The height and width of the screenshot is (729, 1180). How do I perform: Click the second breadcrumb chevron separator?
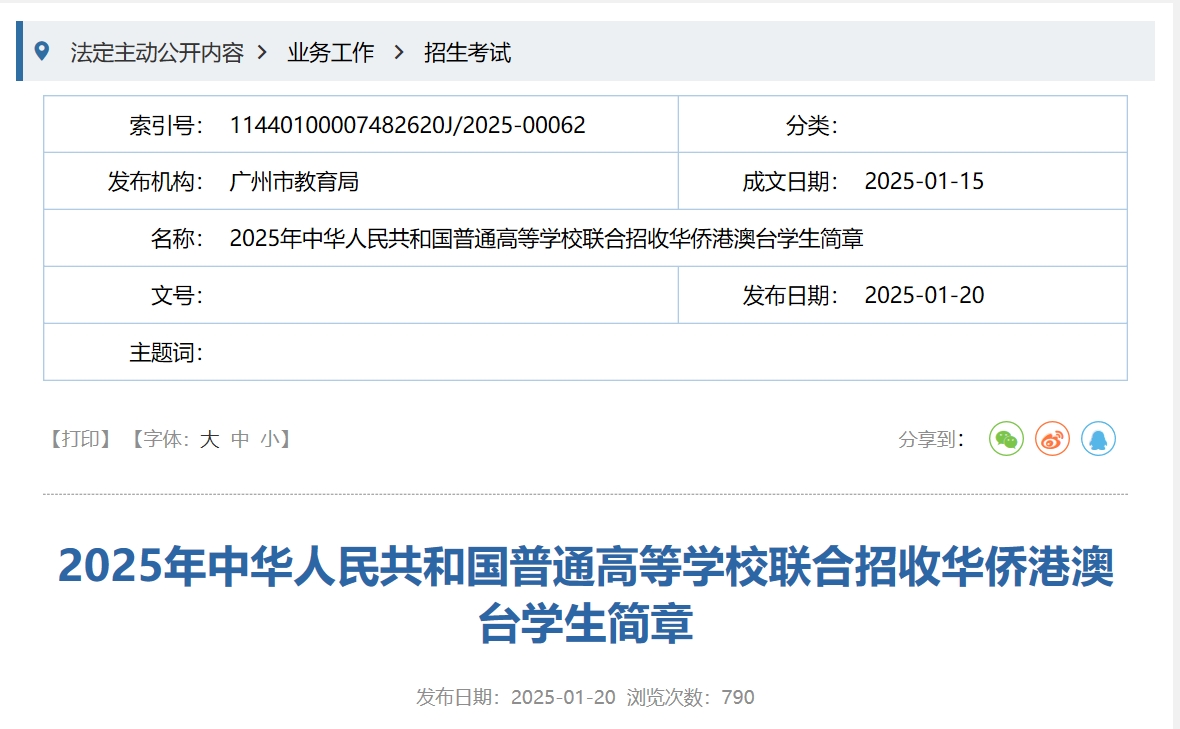tap(398, 53)
